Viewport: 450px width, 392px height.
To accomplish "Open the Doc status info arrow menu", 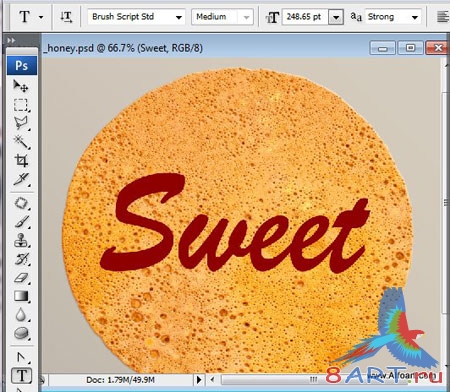I will (x=199, y=380).
